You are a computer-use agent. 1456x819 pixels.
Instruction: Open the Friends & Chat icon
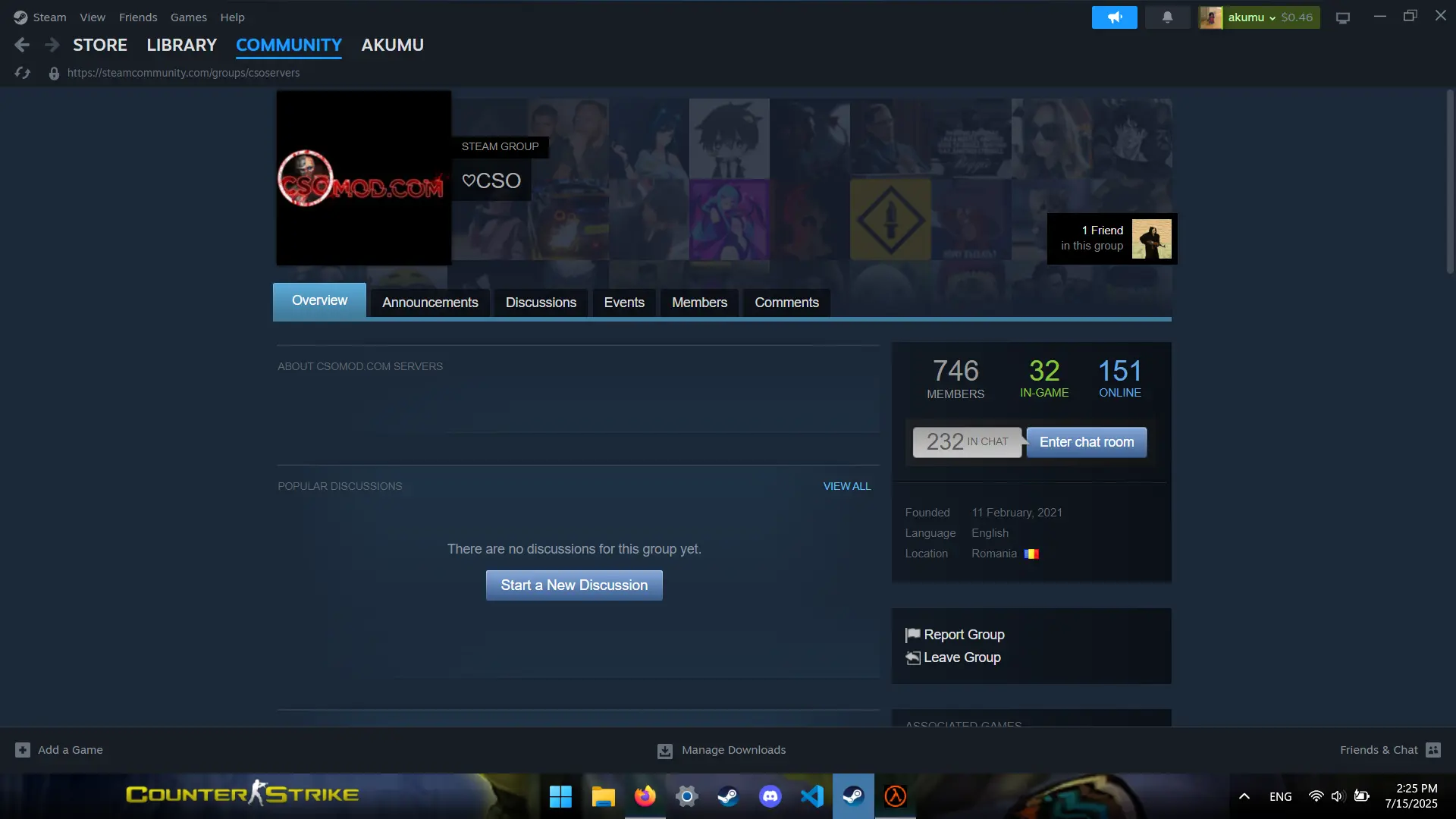(1433, 750)
